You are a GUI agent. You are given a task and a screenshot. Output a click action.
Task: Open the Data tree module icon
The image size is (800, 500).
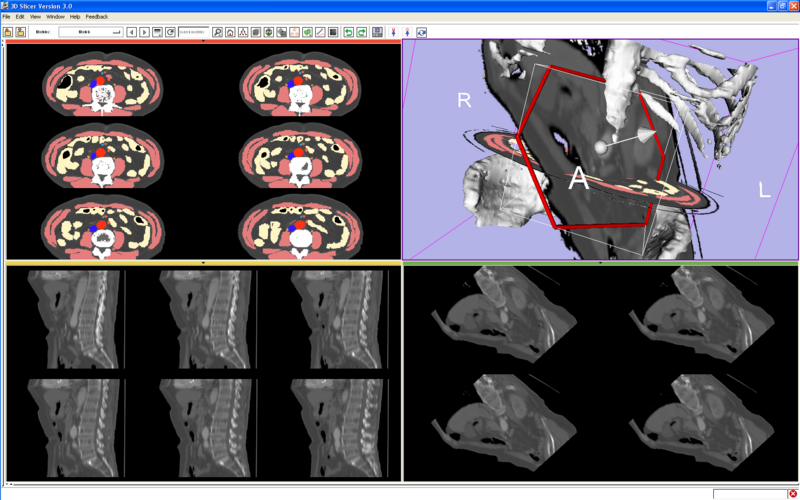(243, 32)
